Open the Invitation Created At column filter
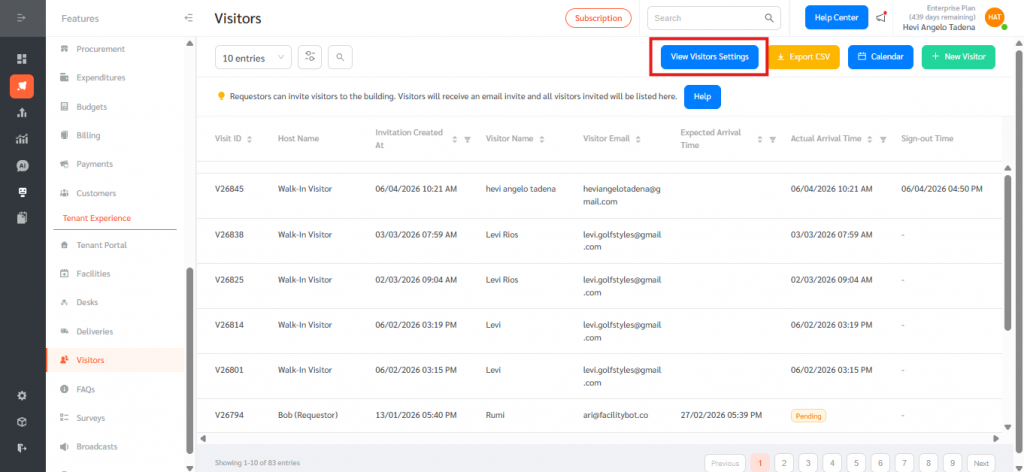The image size is (1024, 472). [x=467, y=139]
